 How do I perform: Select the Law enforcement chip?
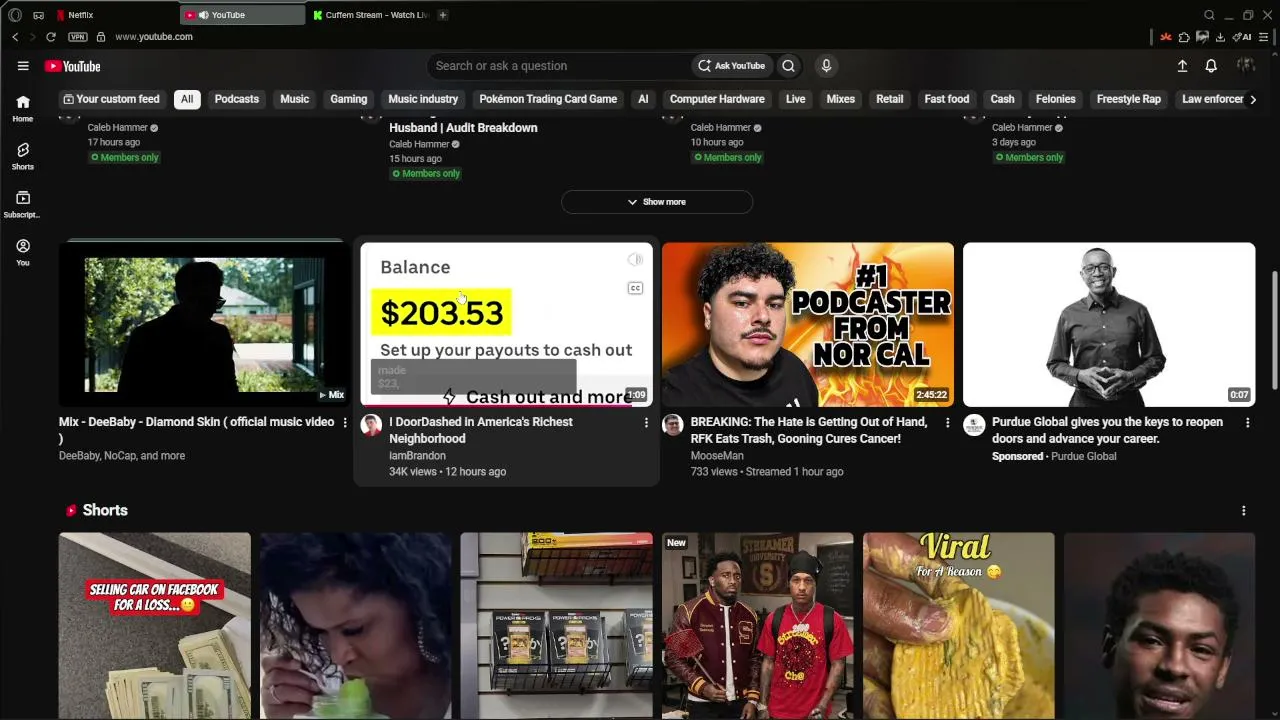pos(1211,99)
